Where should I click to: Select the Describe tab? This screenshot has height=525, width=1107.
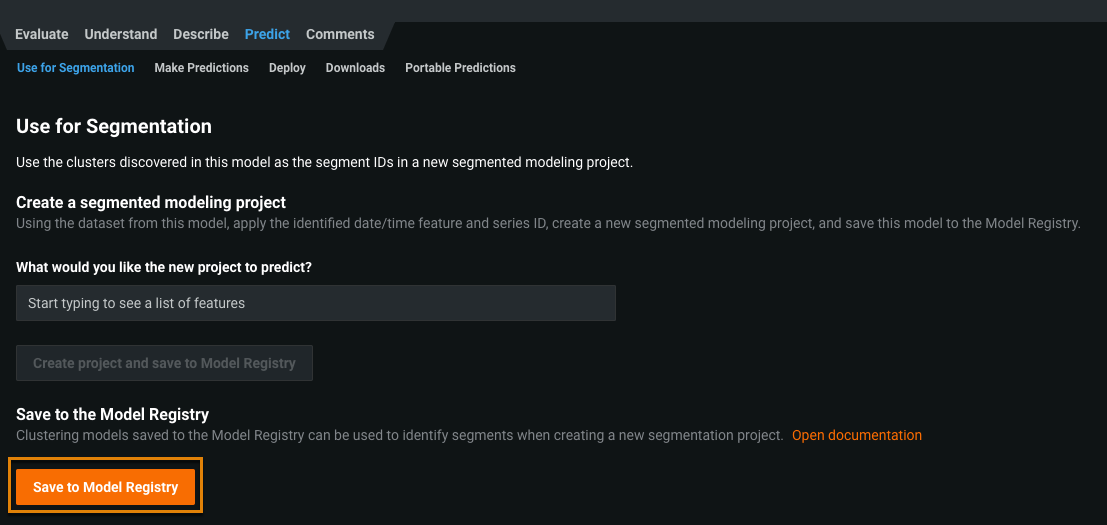(200, 34)
